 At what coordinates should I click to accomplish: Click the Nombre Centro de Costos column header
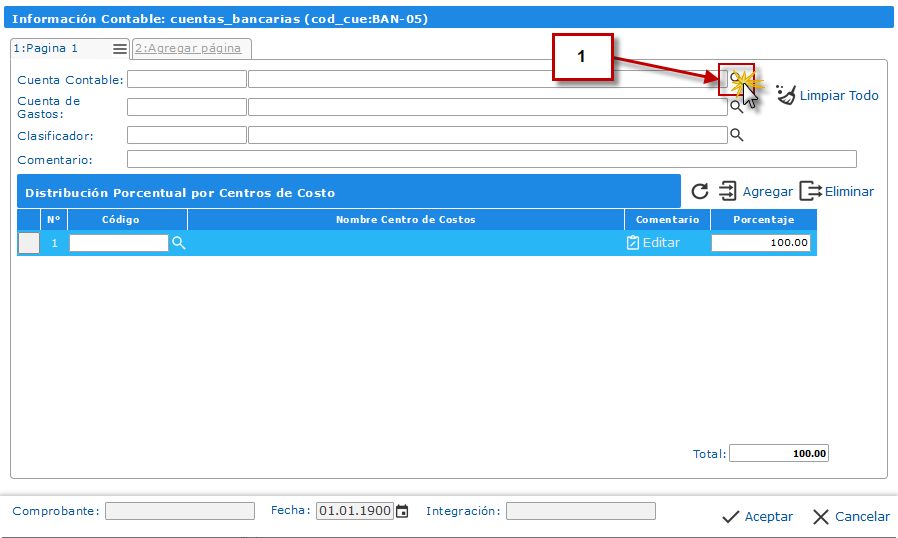click(405, 219)
